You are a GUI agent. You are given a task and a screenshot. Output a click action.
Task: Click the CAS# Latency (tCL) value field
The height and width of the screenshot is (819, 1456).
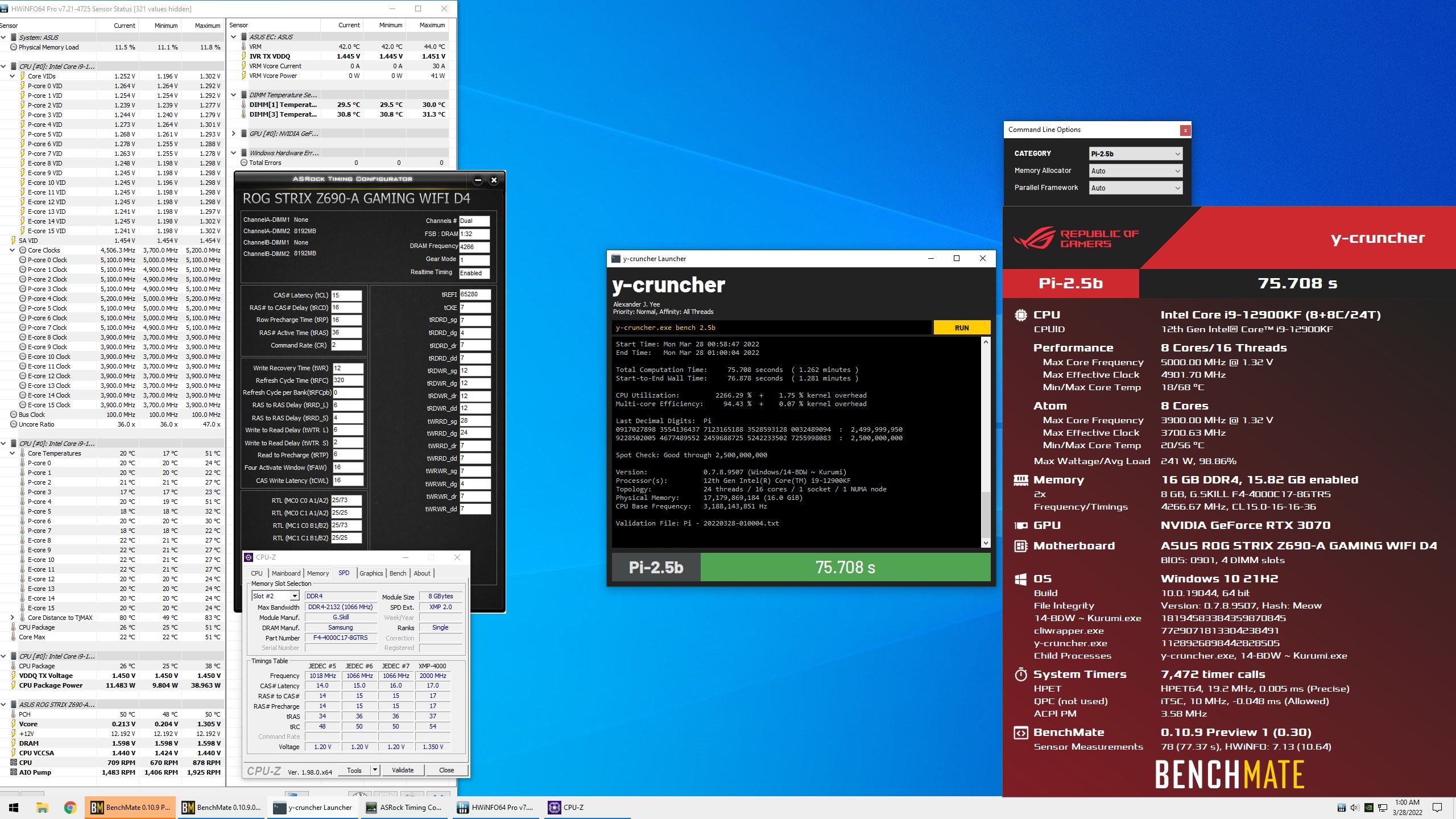(x=346, y=296)
